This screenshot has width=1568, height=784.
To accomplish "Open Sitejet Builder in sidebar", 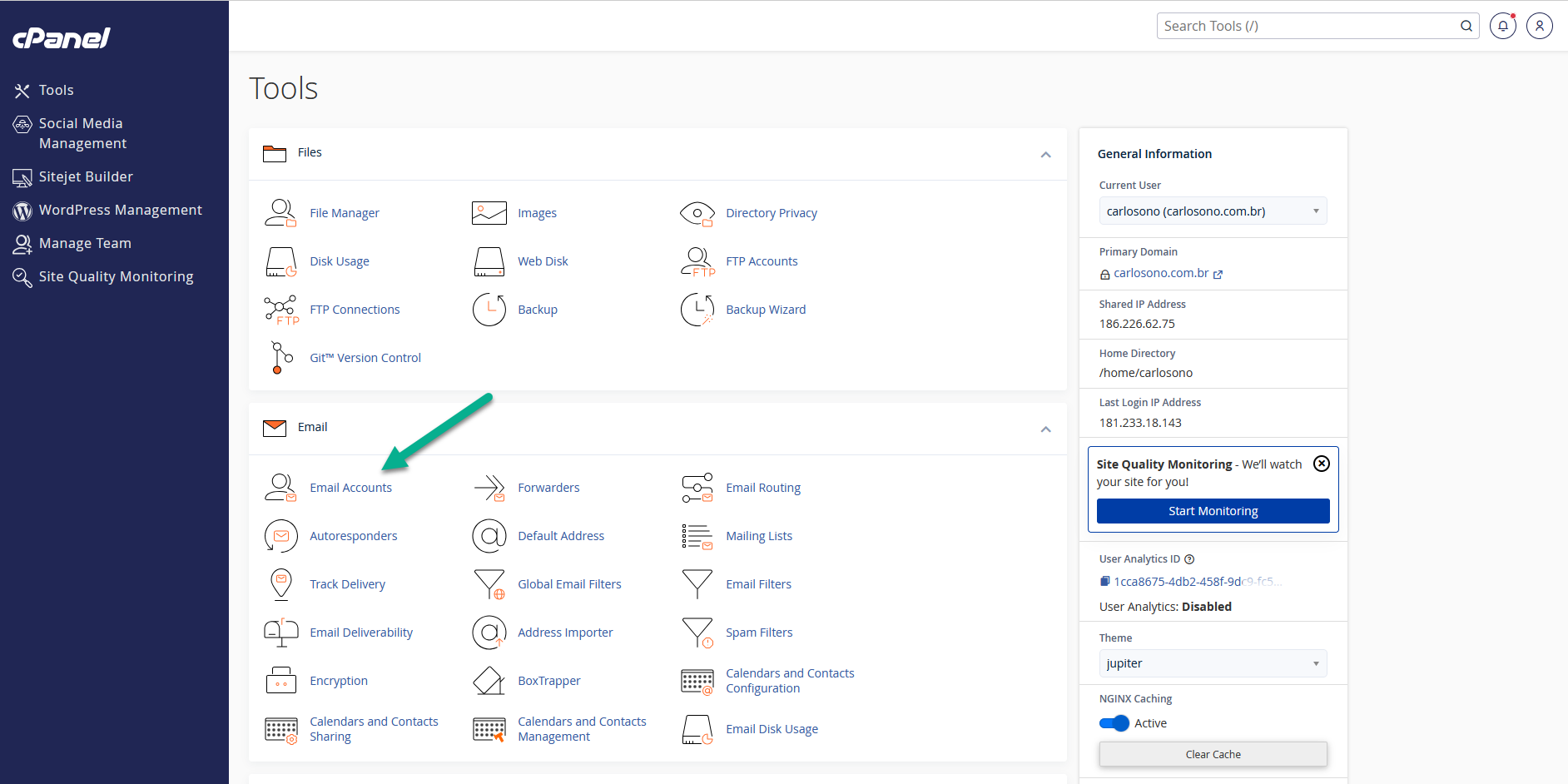I will pos(86,176).
